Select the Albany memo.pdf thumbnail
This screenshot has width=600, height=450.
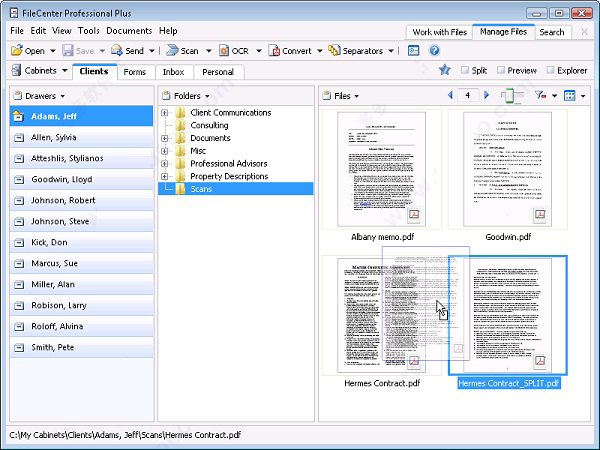point(382,167)
